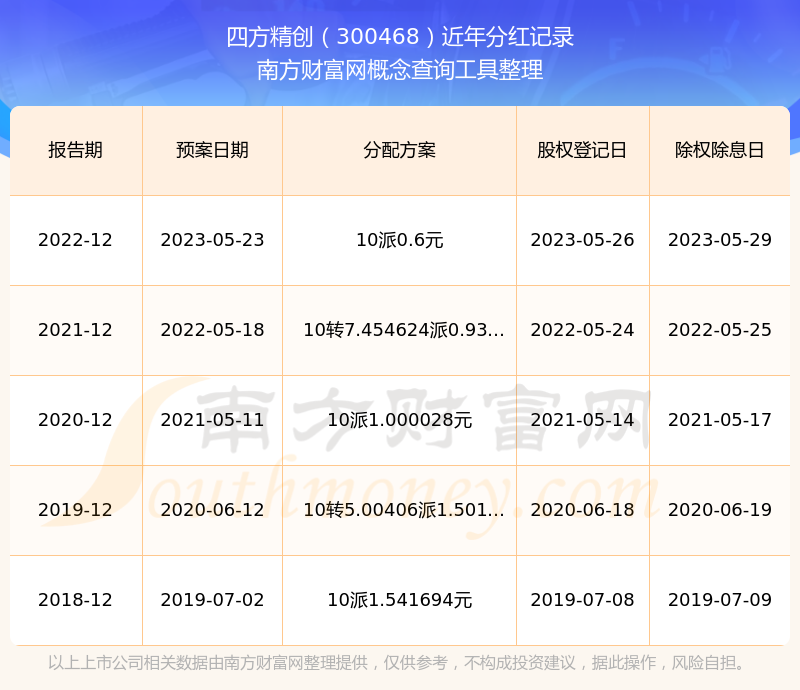Click report period cell 2021-12

(76, 330)
